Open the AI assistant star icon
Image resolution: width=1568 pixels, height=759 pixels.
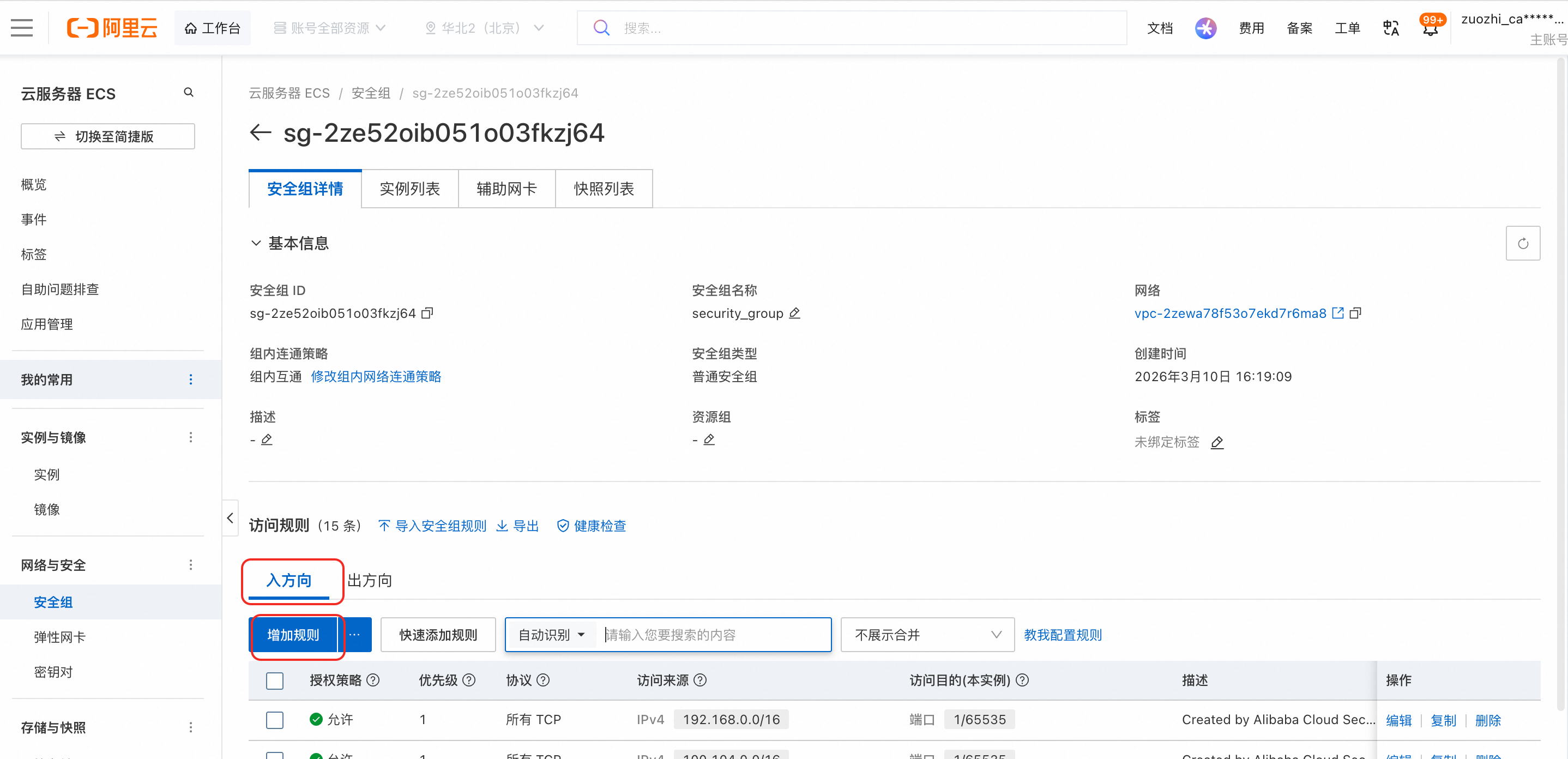coord(1205,28)
